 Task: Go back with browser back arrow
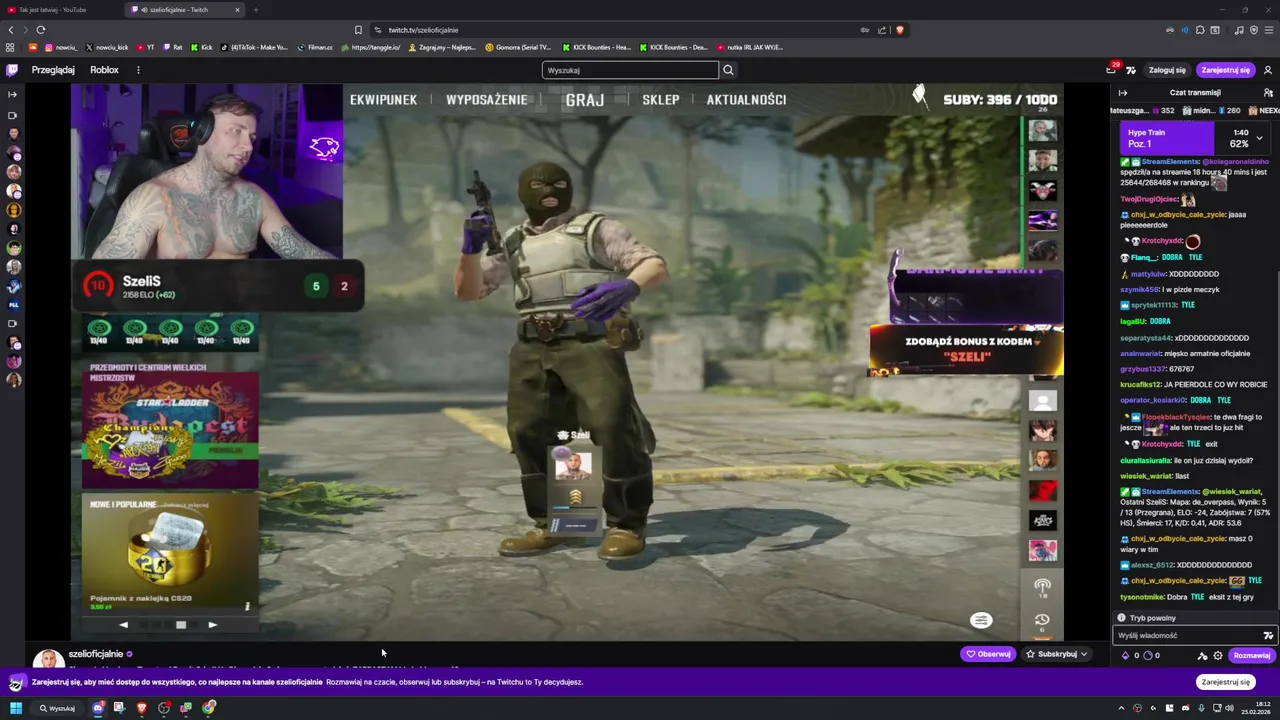(x=10, y=30)
